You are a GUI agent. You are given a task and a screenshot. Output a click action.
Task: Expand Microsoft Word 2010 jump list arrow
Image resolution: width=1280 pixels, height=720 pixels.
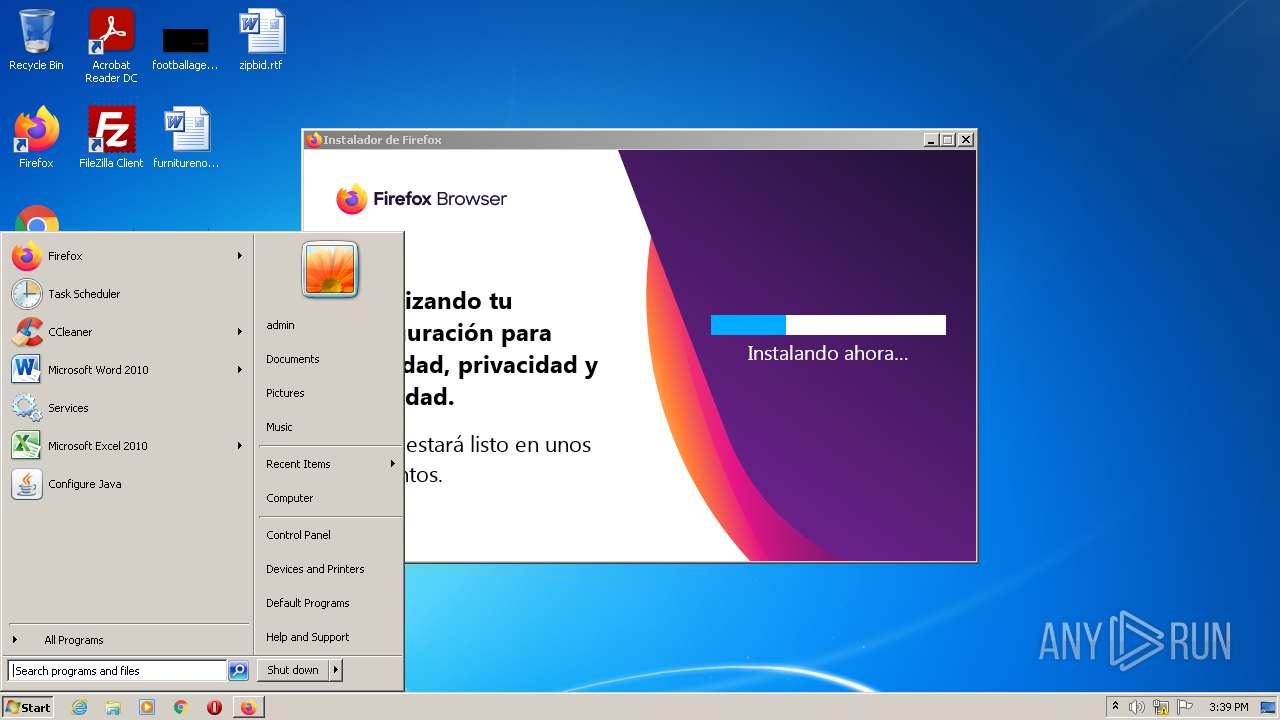pyautogui.click(x=239, y=370)
